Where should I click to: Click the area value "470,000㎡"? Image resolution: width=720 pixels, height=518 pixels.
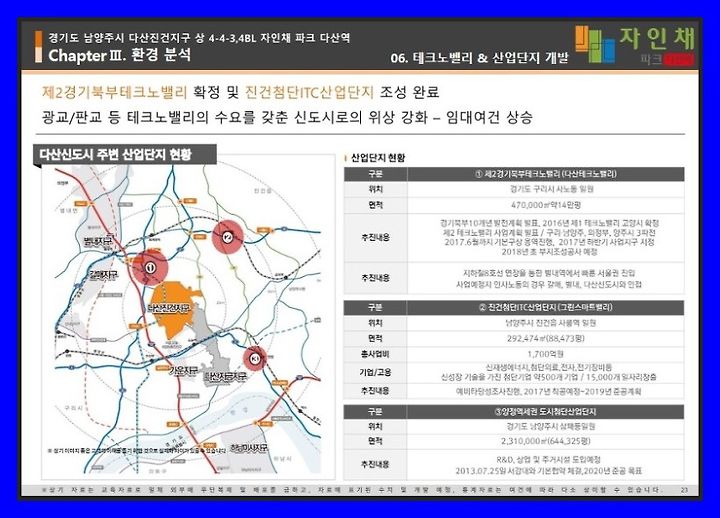tap(546, 205)
